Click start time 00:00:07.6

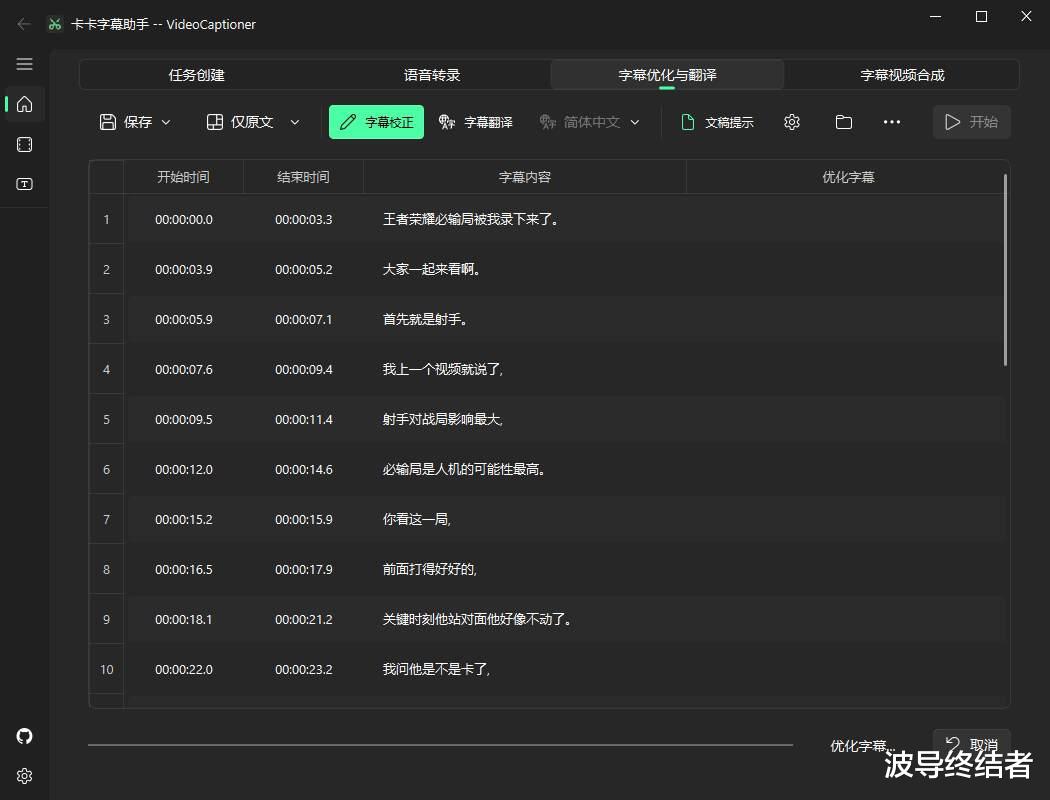pos(183,370)
